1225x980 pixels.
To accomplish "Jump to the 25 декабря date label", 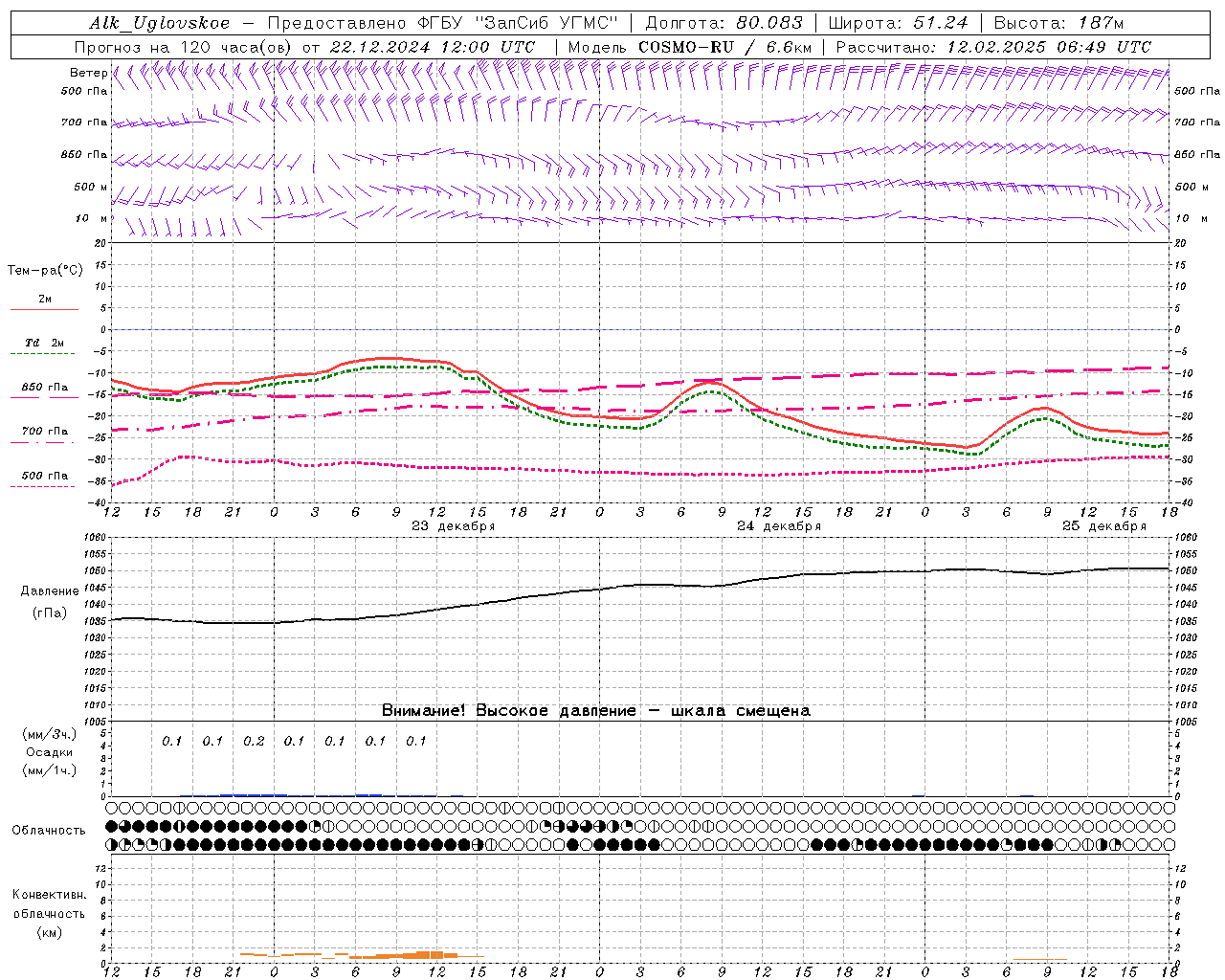I will tap(1103, 526).
